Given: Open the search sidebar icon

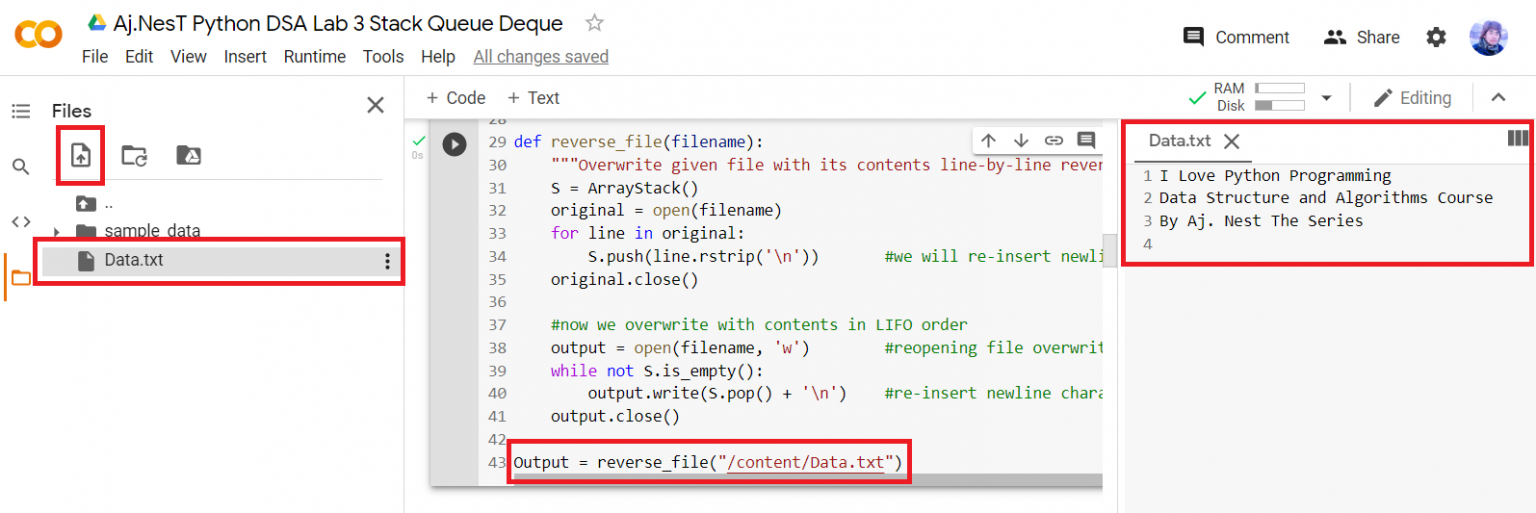Looking at the screenshot, I should (x=21, y=166).
